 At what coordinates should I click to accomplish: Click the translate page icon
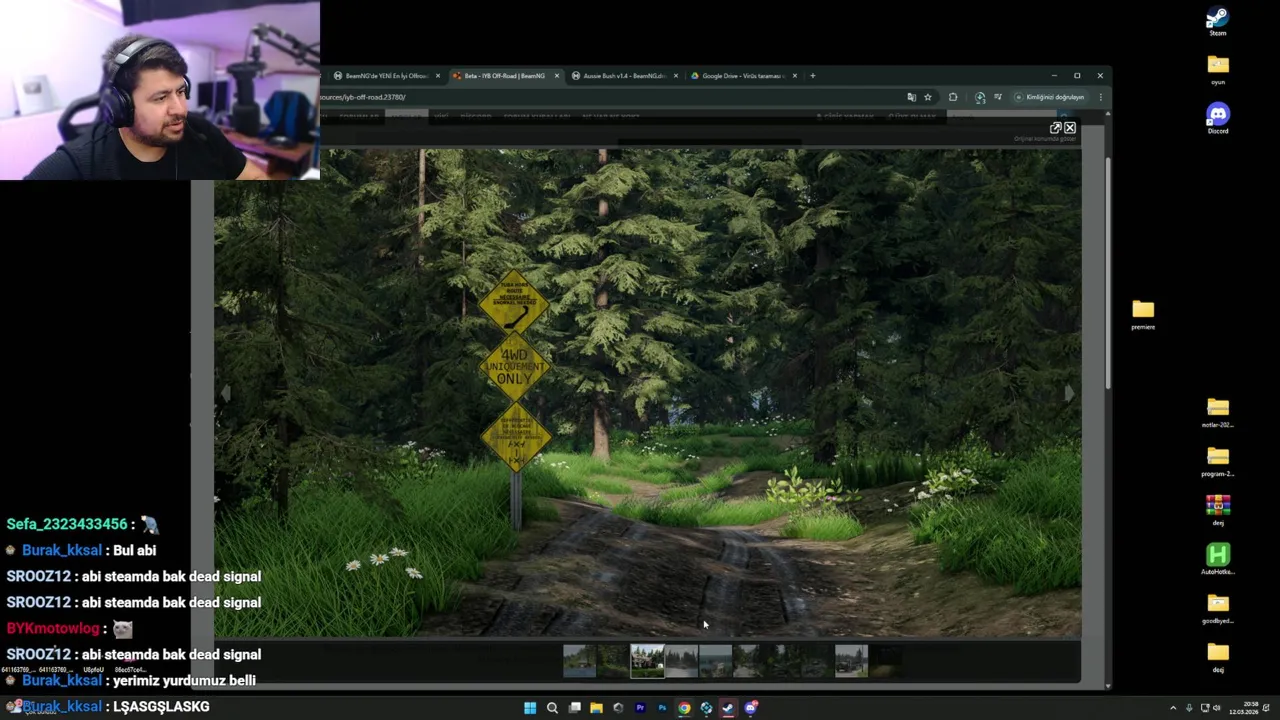(x=911, y=97)
